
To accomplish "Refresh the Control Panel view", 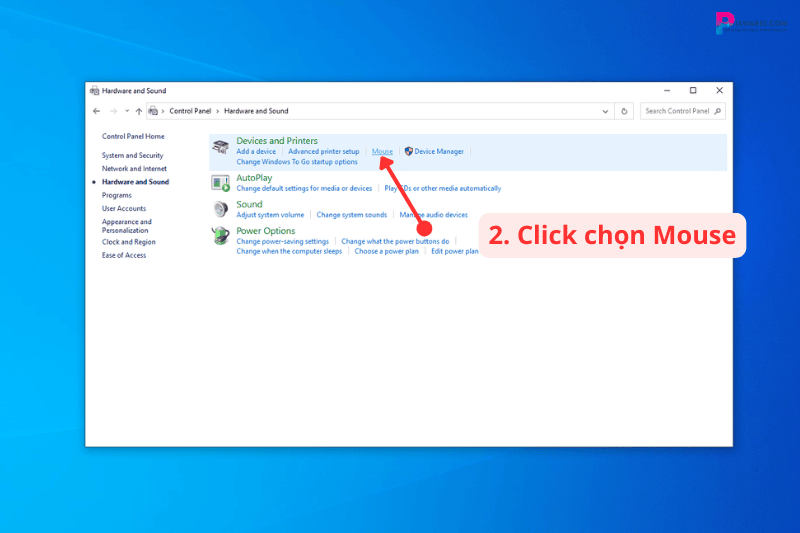I will [x=625, y=111].
